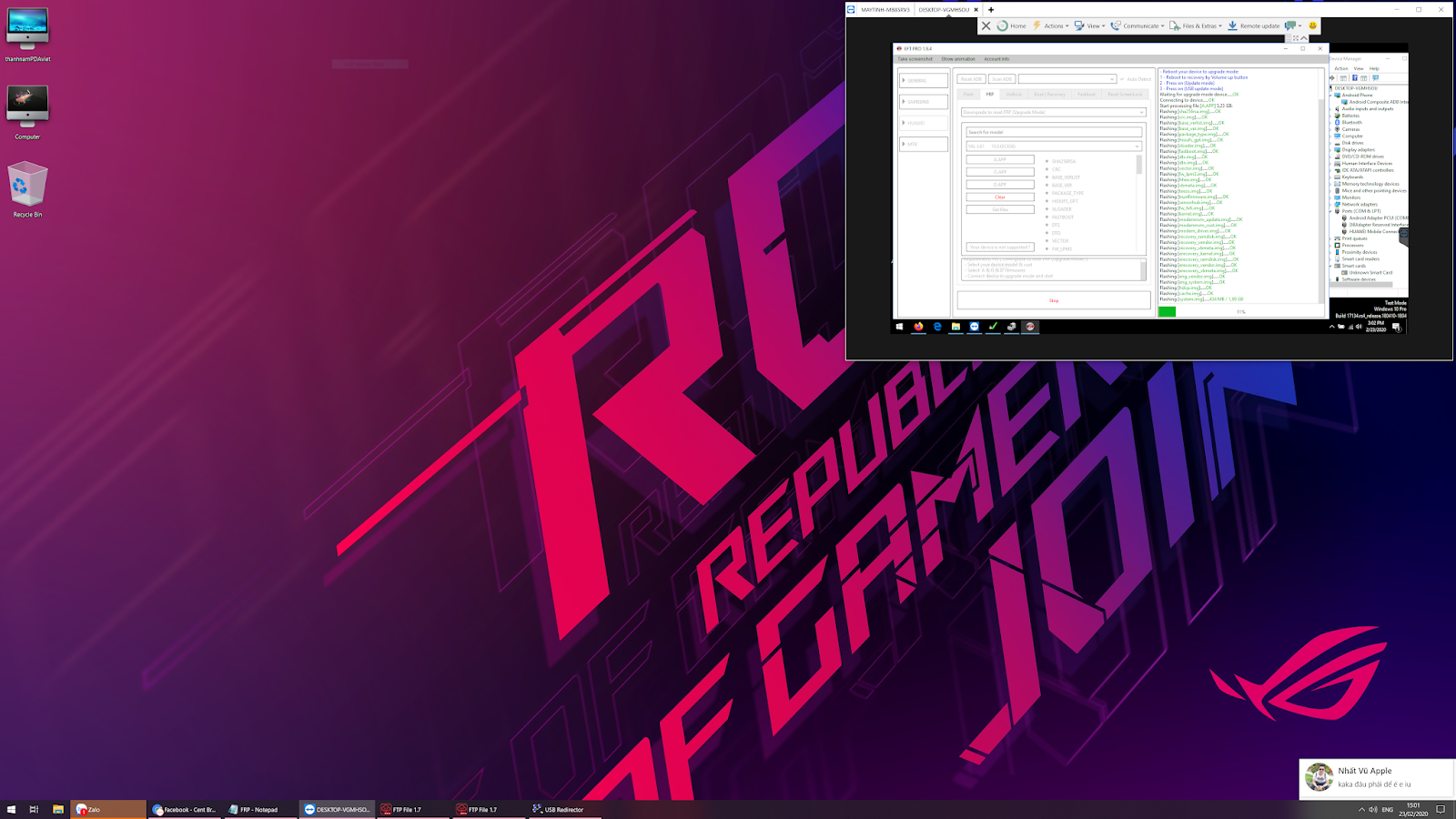Open Action Center on the local taskbar
Screen dimensions: 1456x819
[x=1441, y=809]
